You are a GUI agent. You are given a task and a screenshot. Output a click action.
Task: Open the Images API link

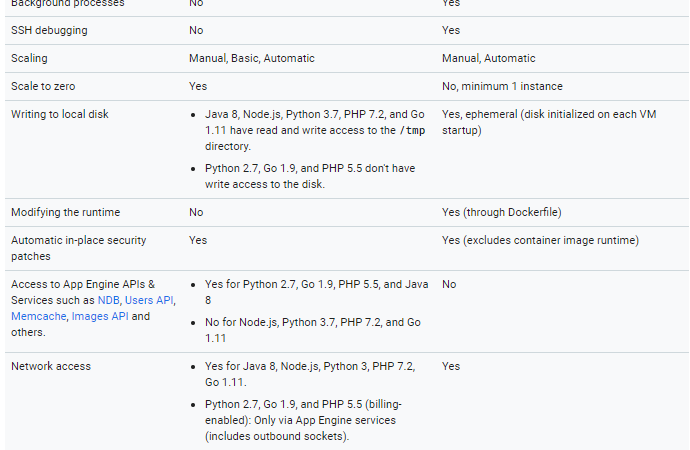tap(100, 316)
